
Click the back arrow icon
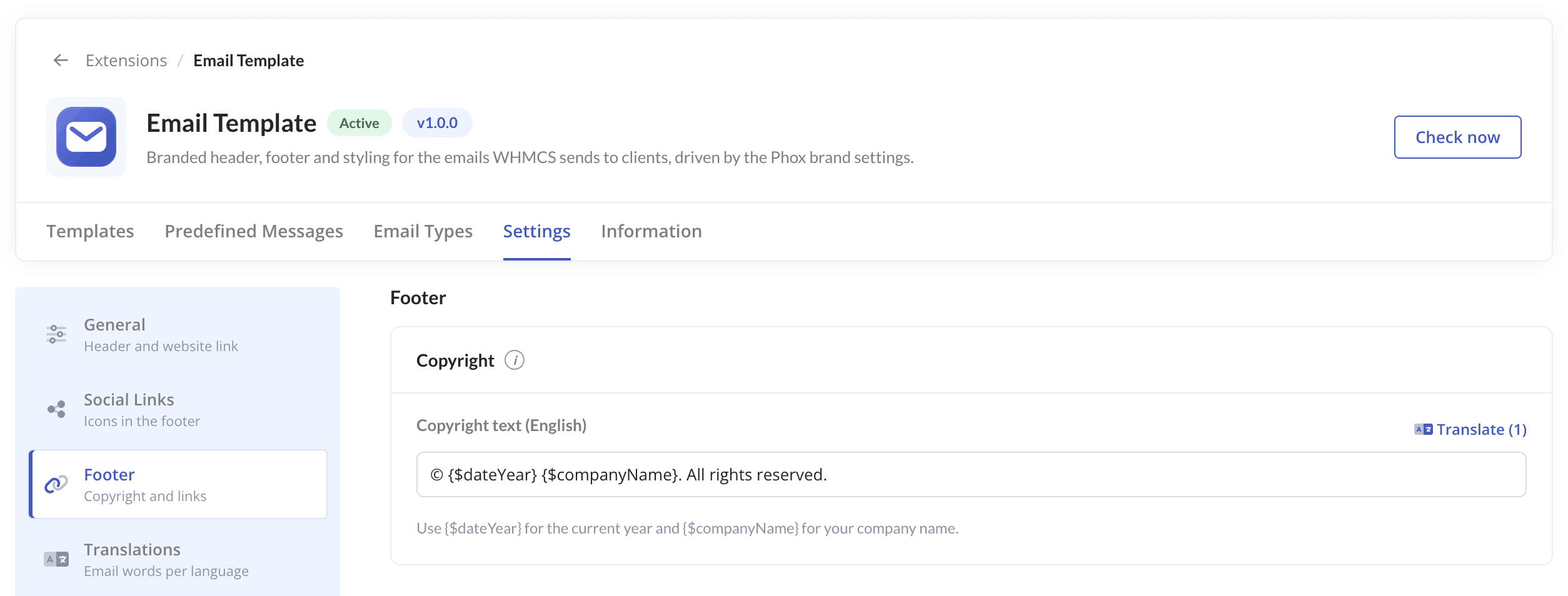61,61
